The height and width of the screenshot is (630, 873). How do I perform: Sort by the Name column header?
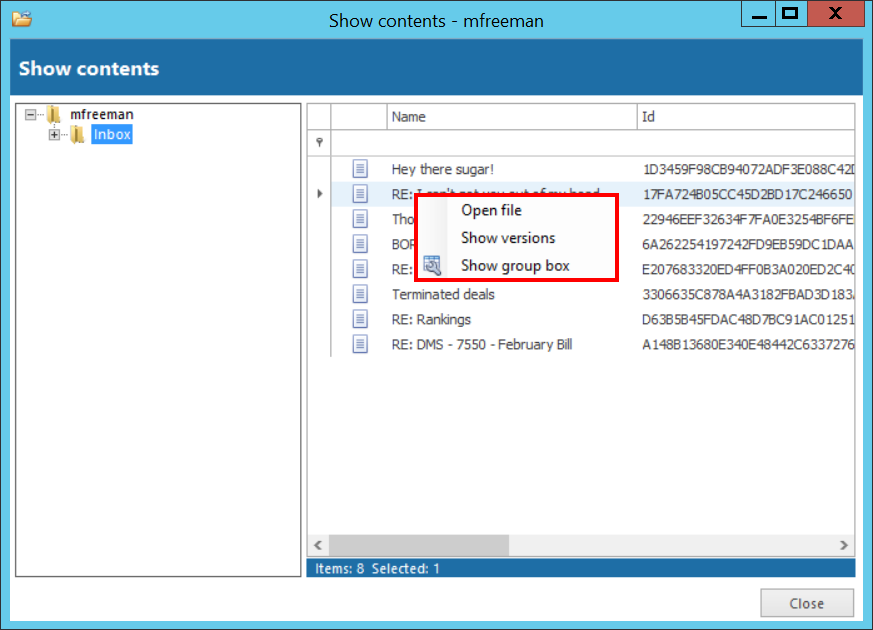click(x=511, y=117)
